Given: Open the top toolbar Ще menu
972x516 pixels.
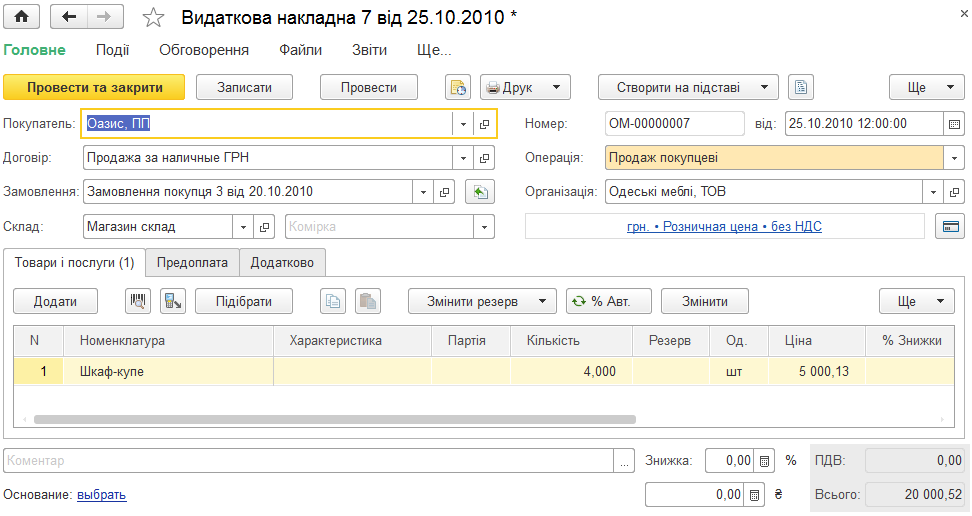Looking at the screenshot, I should [927, 87].
